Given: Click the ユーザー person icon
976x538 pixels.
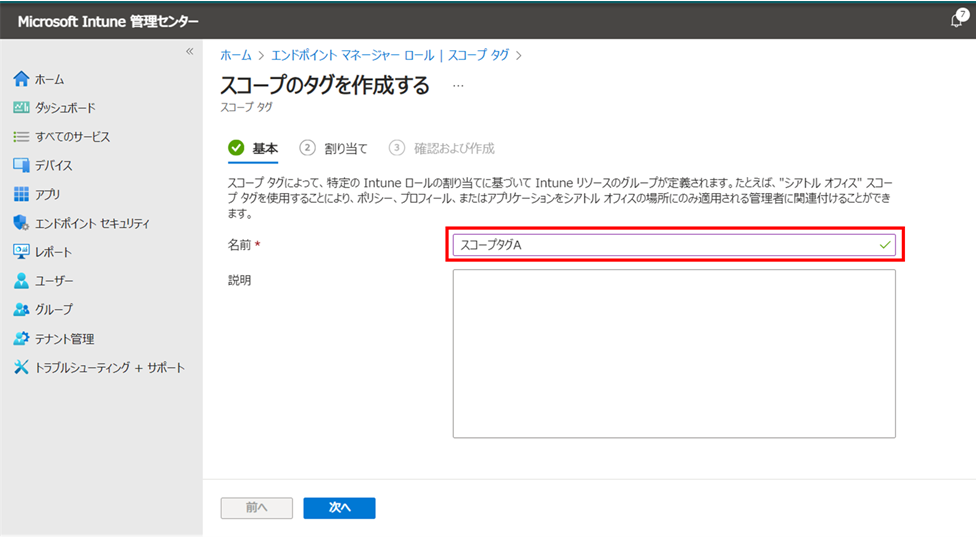Looking at the screenshot, I should pos(21,281).
